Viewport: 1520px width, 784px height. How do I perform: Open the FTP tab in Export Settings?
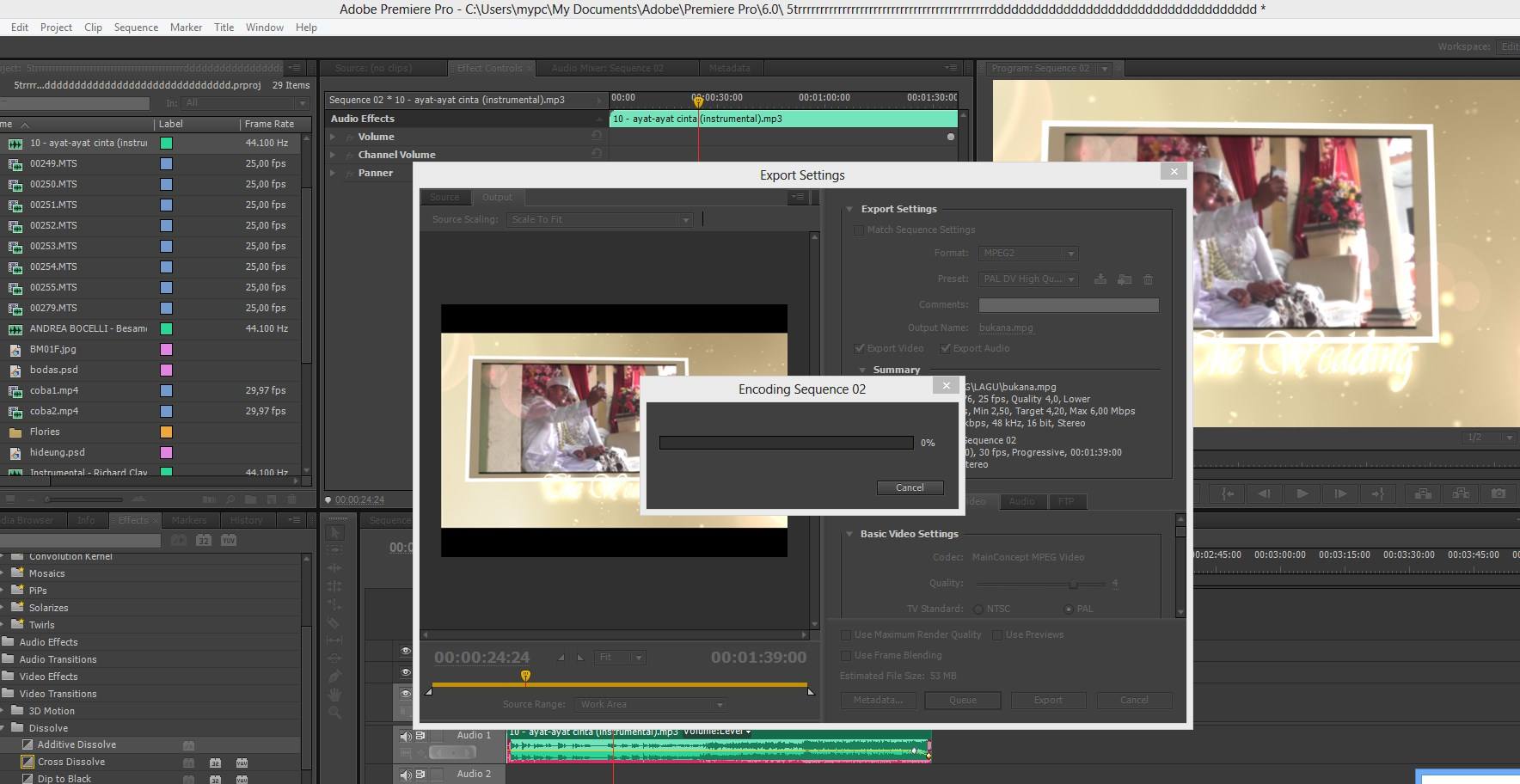1067,501
